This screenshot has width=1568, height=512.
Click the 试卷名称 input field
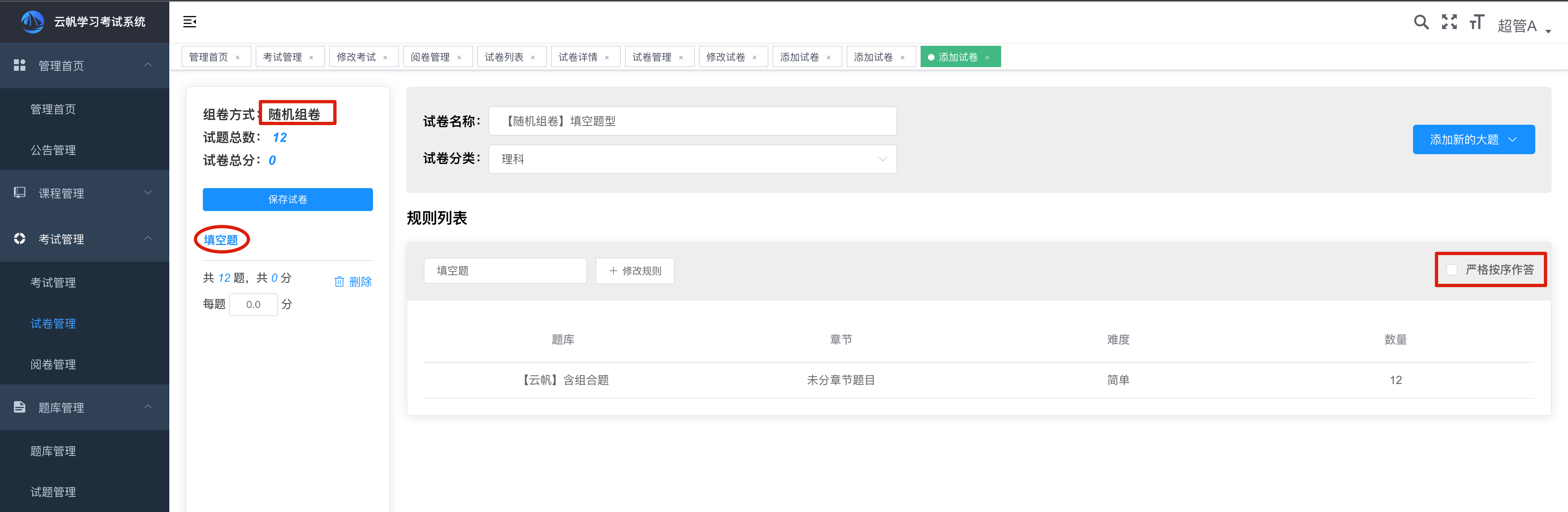click(x=692, y=121)
